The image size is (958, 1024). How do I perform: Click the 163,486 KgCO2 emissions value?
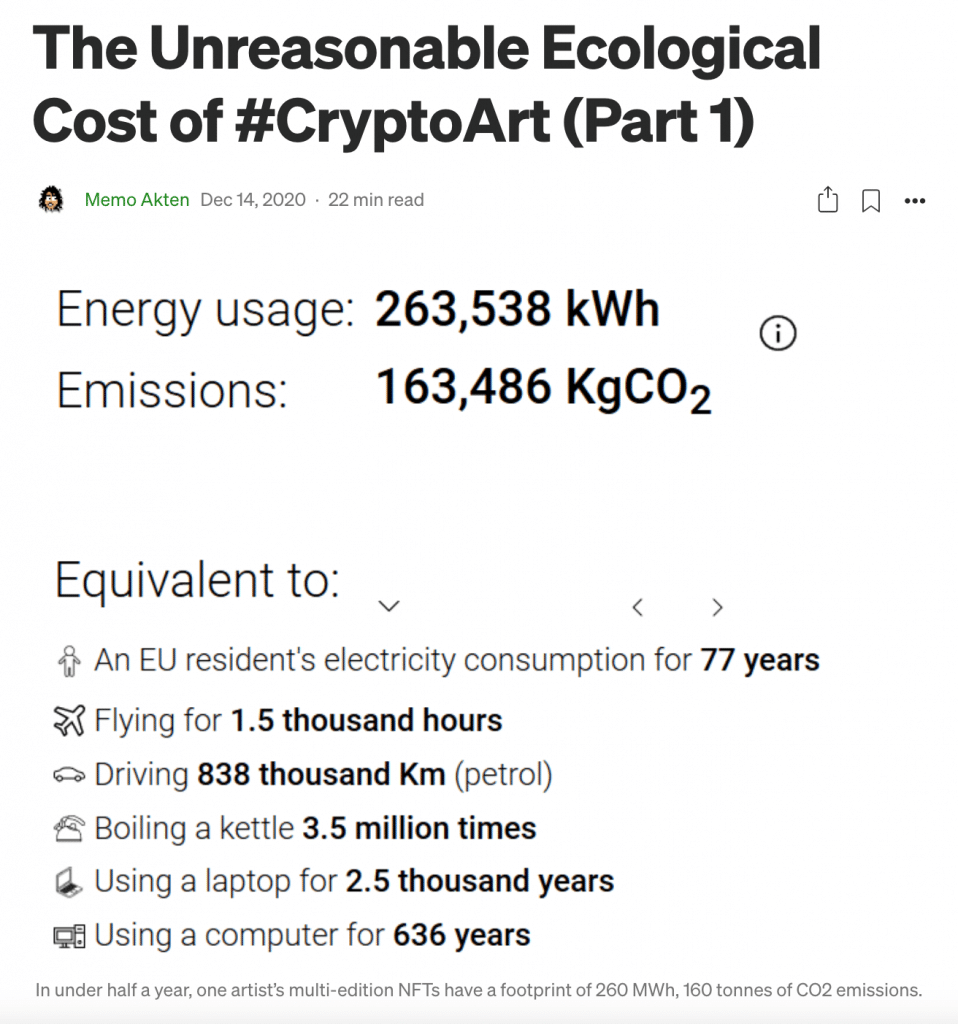(543, 388)
